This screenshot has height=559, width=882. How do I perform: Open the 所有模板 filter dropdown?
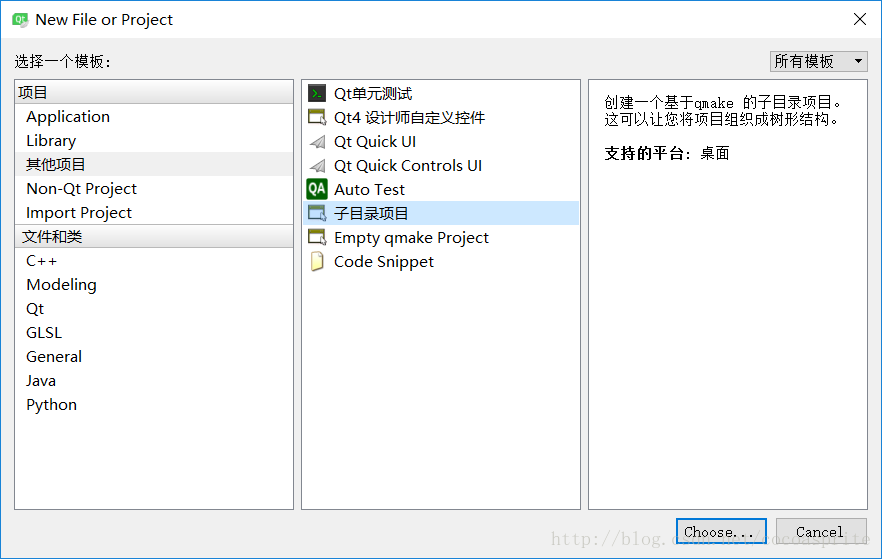coord(818,61)
